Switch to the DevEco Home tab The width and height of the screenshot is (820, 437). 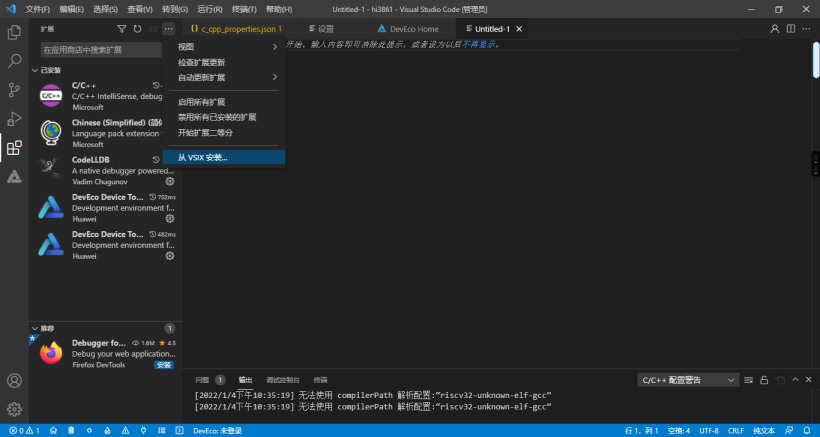pos(413,29)
